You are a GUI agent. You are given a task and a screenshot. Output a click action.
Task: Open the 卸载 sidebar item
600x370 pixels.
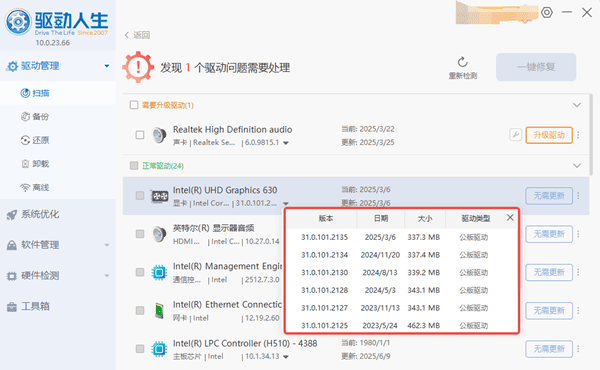58,164
